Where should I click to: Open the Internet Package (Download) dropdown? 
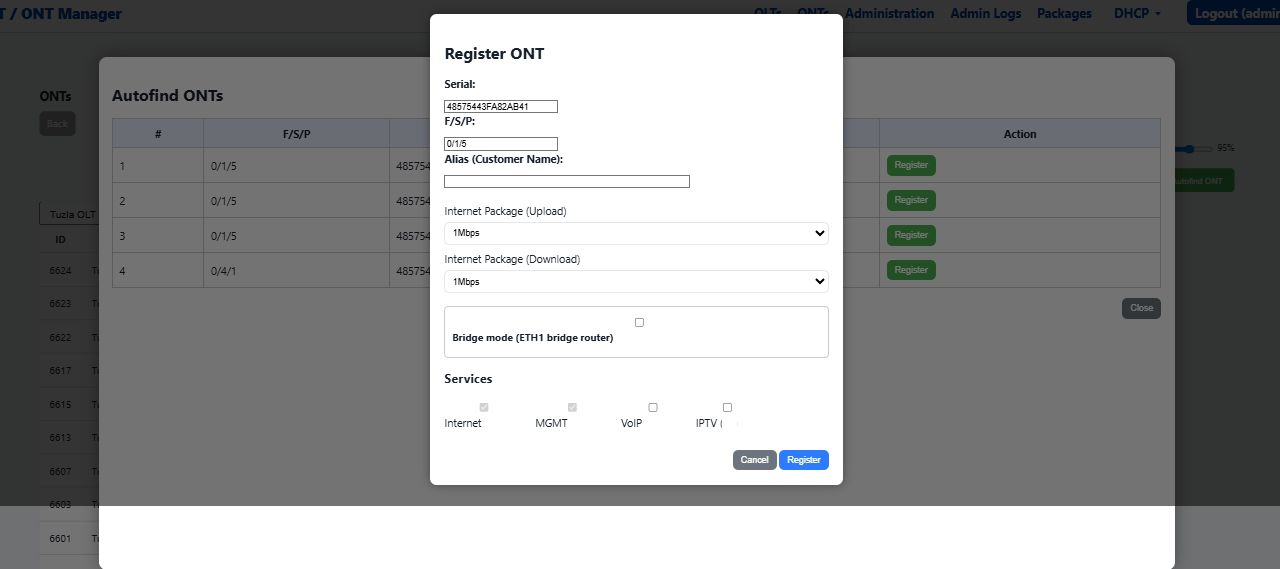point(636,282)
